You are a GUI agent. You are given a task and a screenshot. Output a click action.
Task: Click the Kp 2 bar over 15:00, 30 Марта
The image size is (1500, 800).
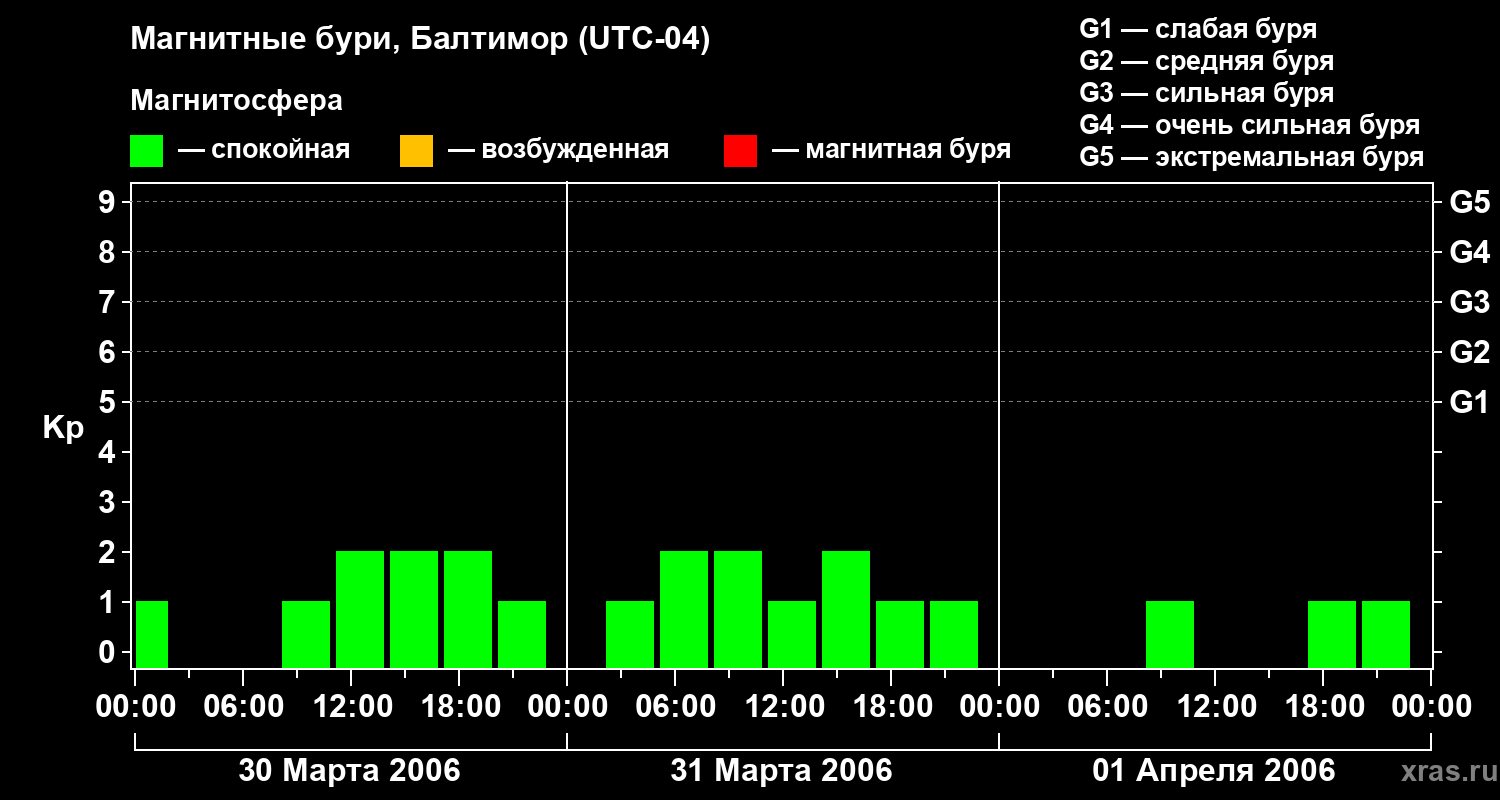tap(414, 609)
